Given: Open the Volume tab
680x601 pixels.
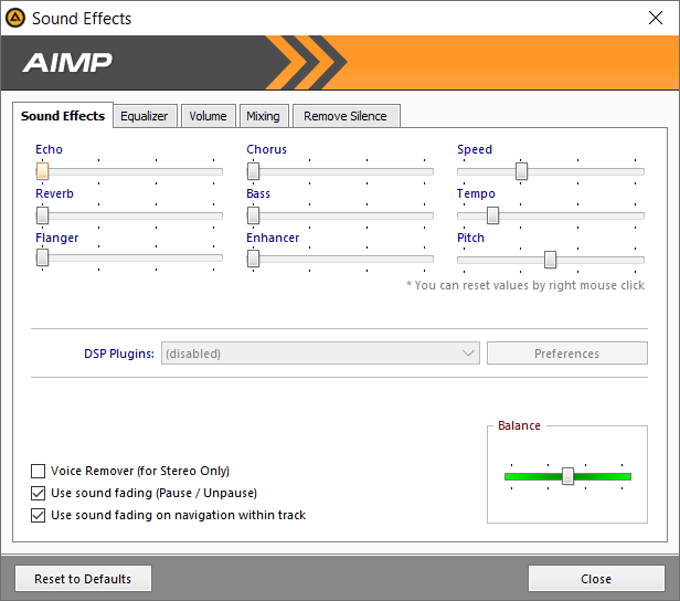Looking at the screenshot, I should tap(208, 116).
